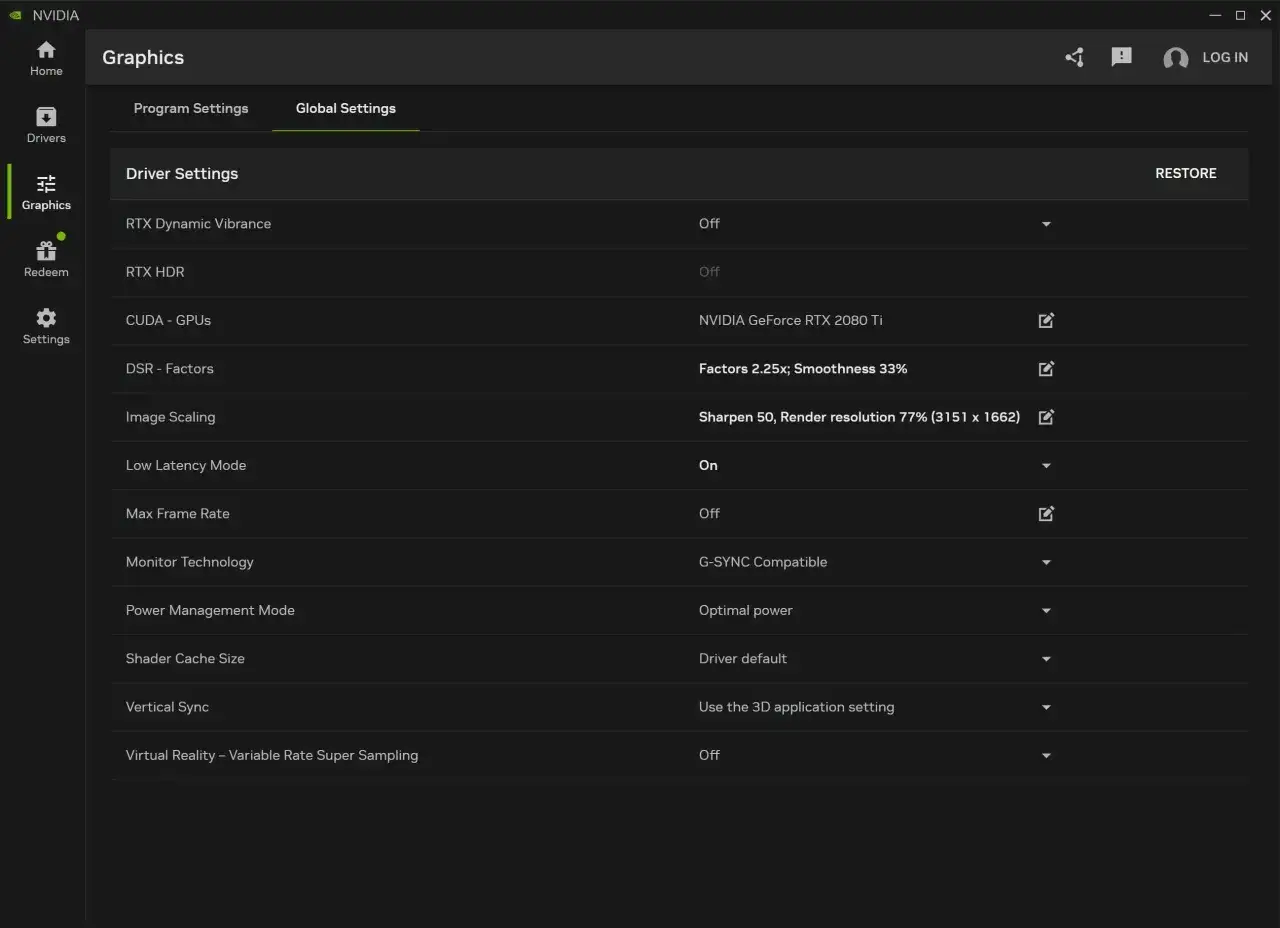Edit Image Scaling setting

point(1046,417)
